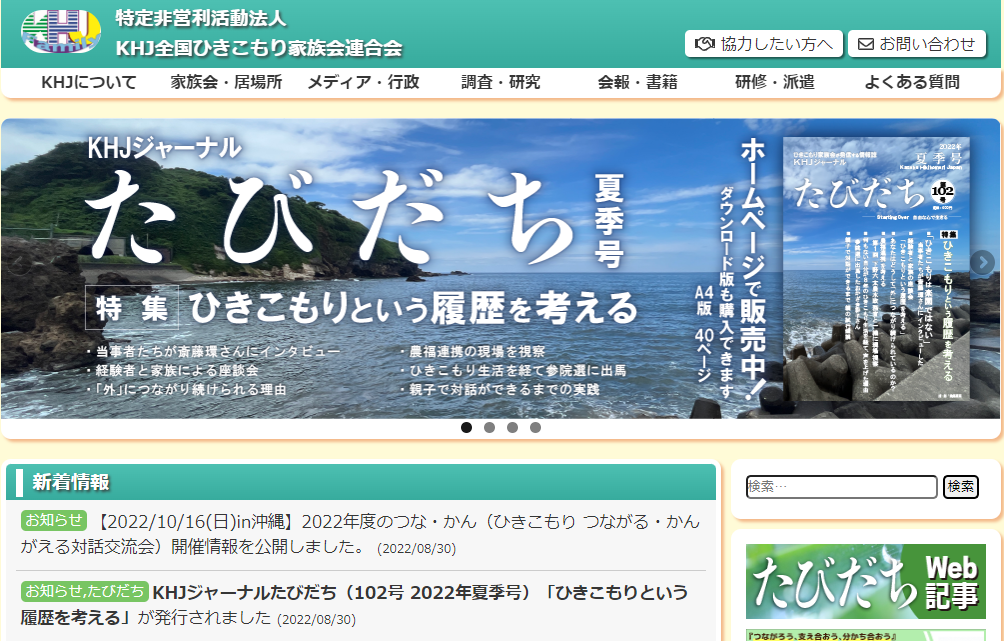This screenshot has height=641, width=1004.
Task: Select the fourth slide indicator dot
Action: click(x=535, y=427)
